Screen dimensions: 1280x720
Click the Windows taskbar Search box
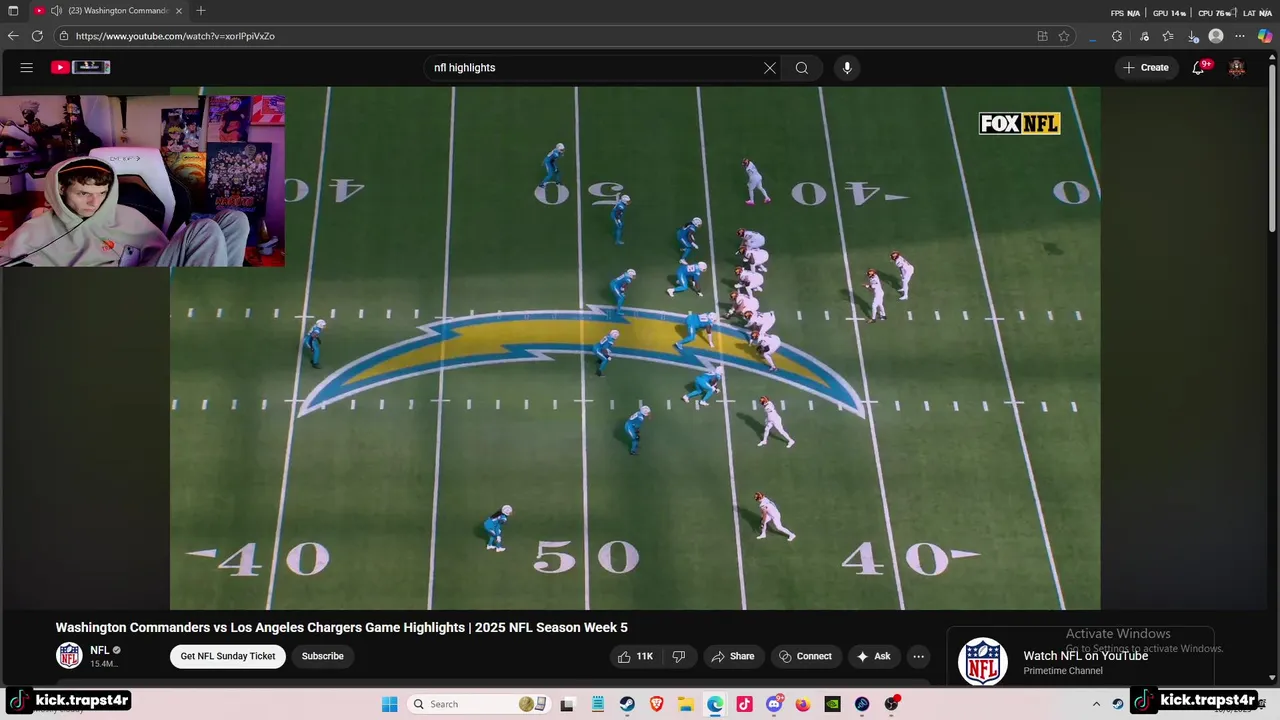(x=477, y=704)
